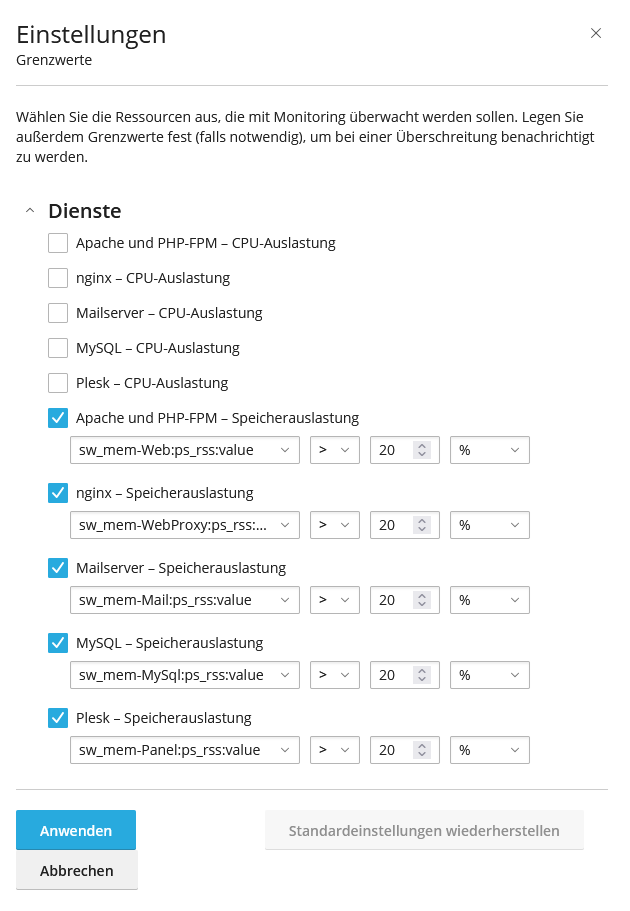Enable Apache und PHP-FPM CPU-Auslastung checkbox
The height and width of the screenshot is (911, 630).
[58, 243]
